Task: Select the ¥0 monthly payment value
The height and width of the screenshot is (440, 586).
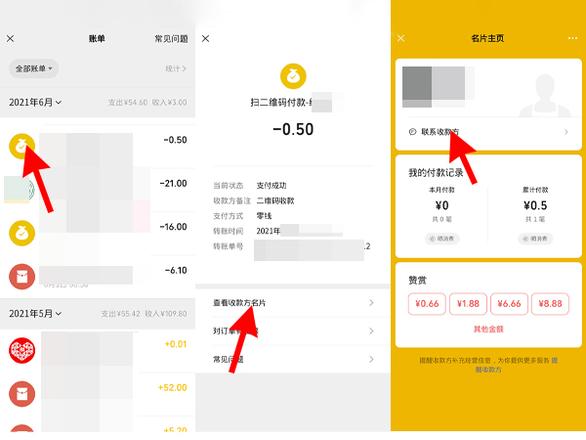Action: click(x=442, y=205)
